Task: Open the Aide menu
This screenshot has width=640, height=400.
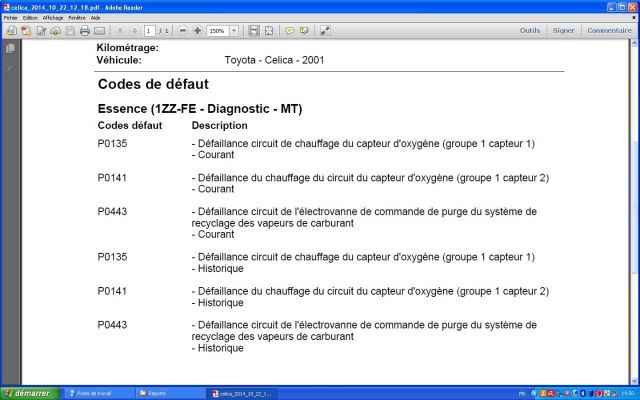Action: [95, 18]
